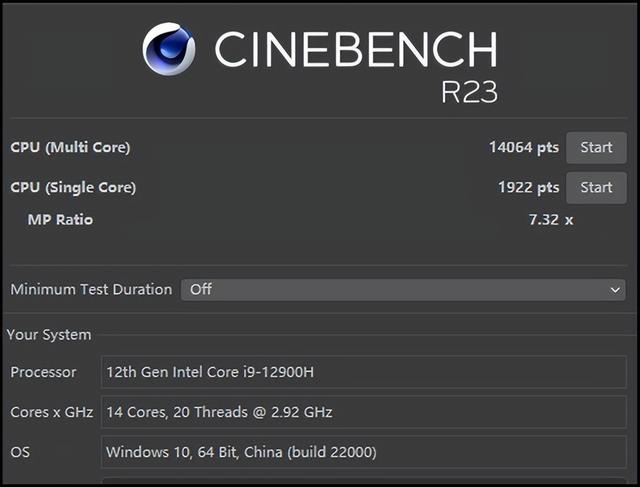Viewport: 640px width, 487px height.
Task: Click the MP Ratio label
Action: 60,220
